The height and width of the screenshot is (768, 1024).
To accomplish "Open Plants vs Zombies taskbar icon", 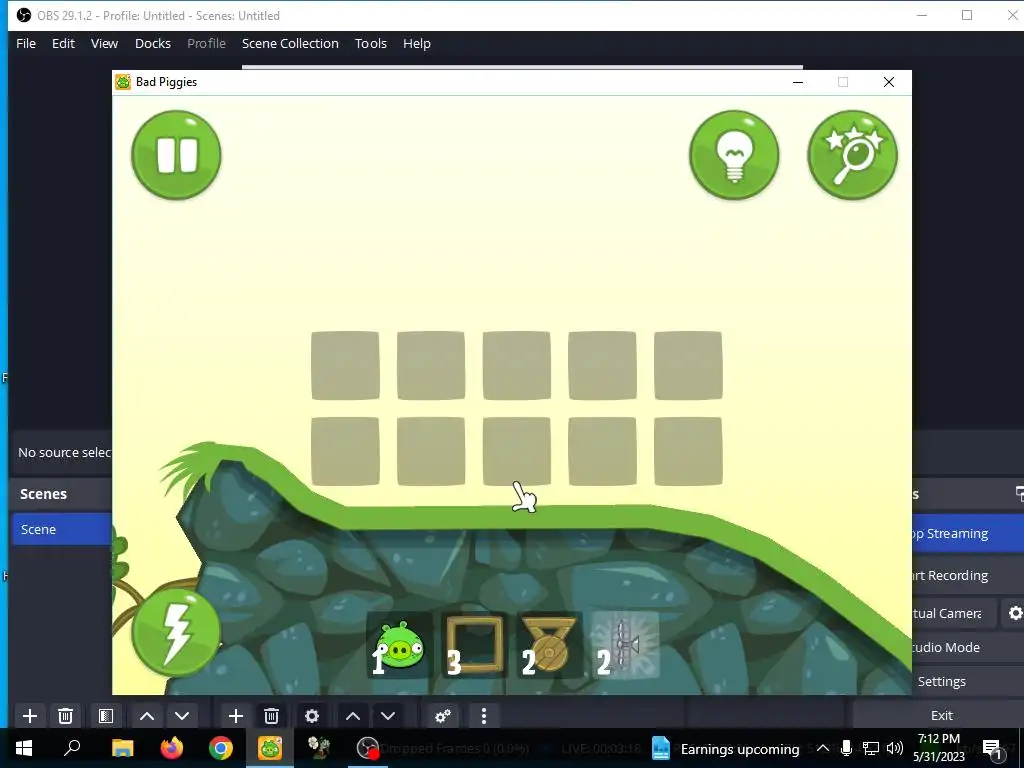I will coord(319,748).
